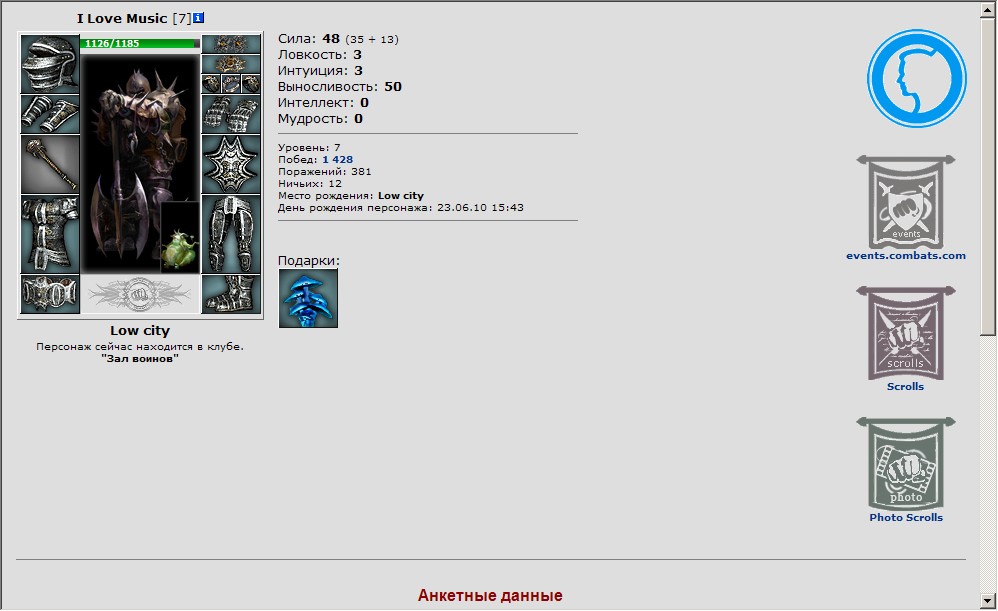Open the Photo Scrolls text link
Screen dimensions: 998x611
pyautogui.click(x=906, y=517)
